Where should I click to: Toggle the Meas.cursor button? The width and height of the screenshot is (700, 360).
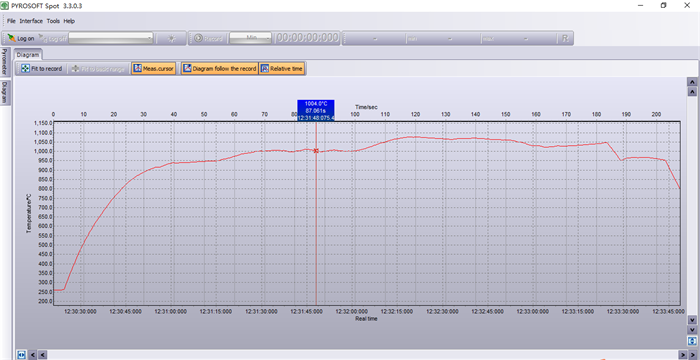click(x=154, y=69)
